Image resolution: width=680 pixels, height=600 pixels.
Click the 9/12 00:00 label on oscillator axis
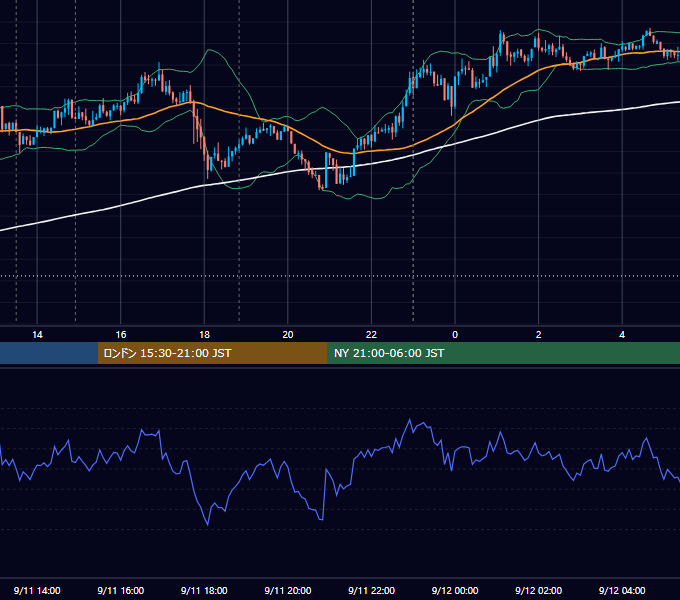(x=455, y=590)
